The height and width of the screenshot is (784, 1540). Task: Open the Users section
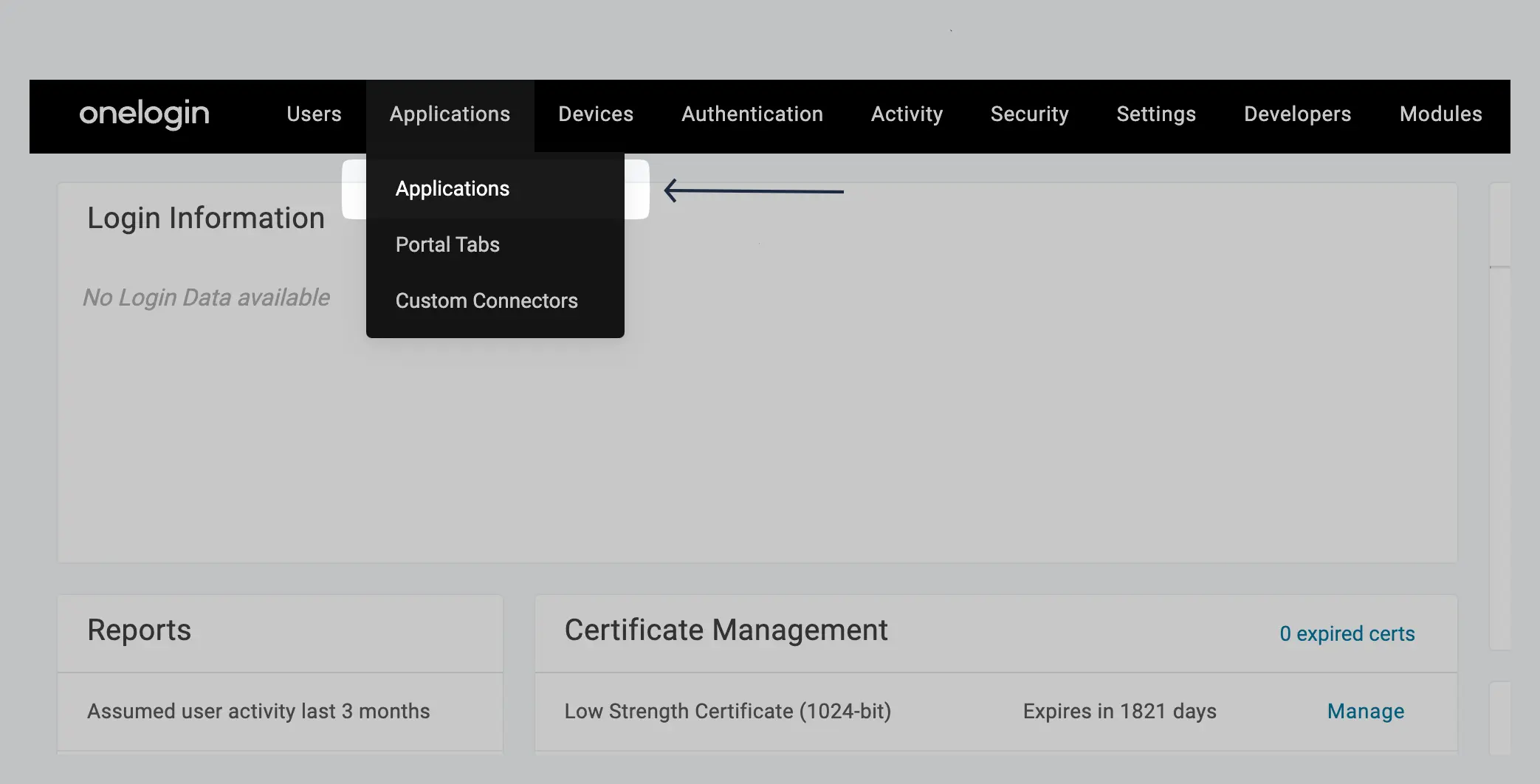point(313,114)
